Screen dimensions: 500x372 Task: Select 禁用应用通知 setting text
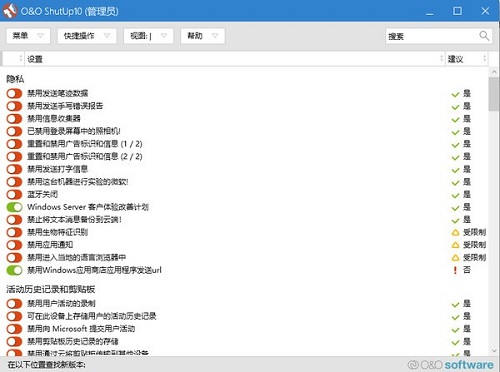tap(50, 245)
